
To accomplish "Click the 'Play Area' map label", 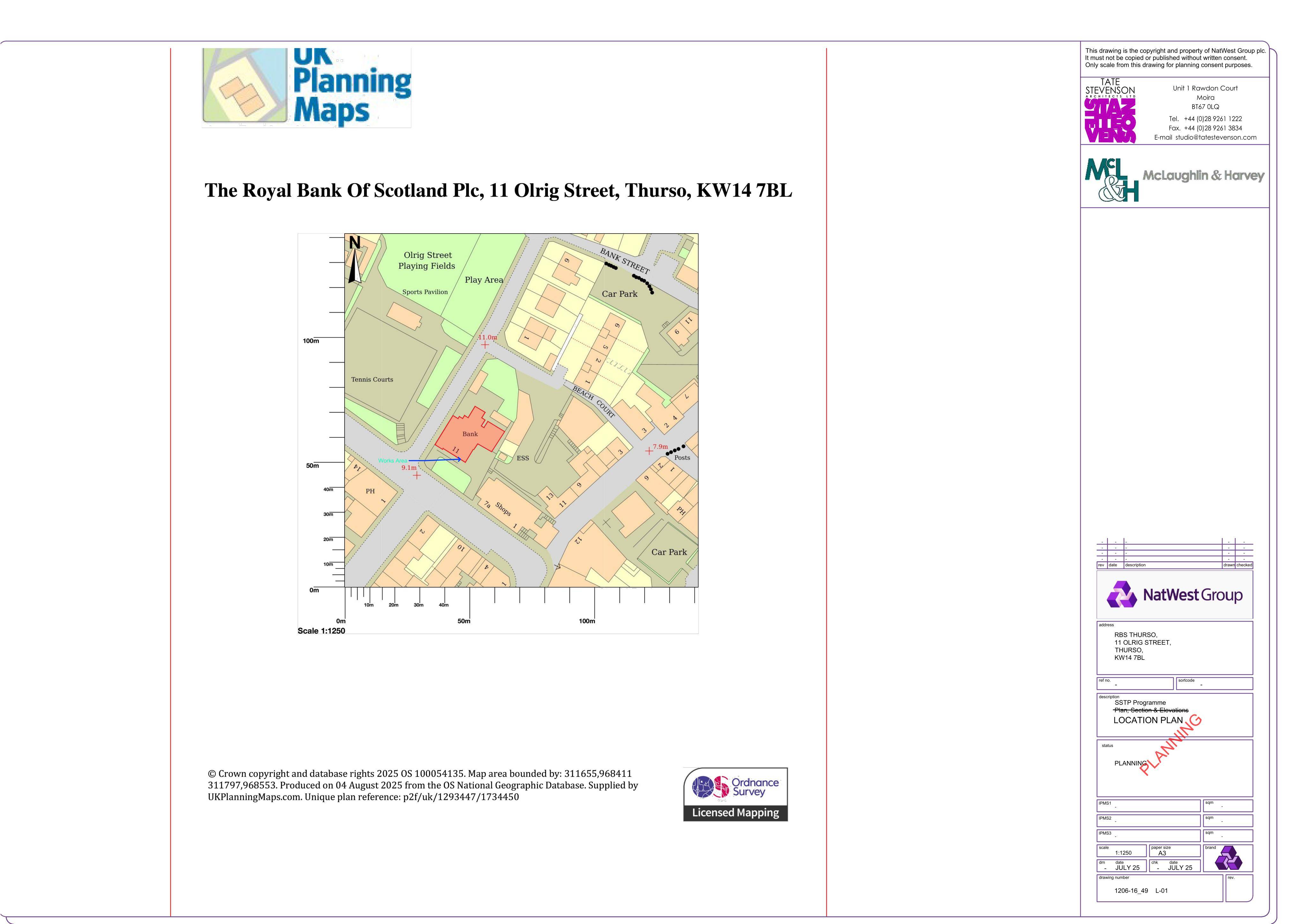I will click(x=484, y=279).
